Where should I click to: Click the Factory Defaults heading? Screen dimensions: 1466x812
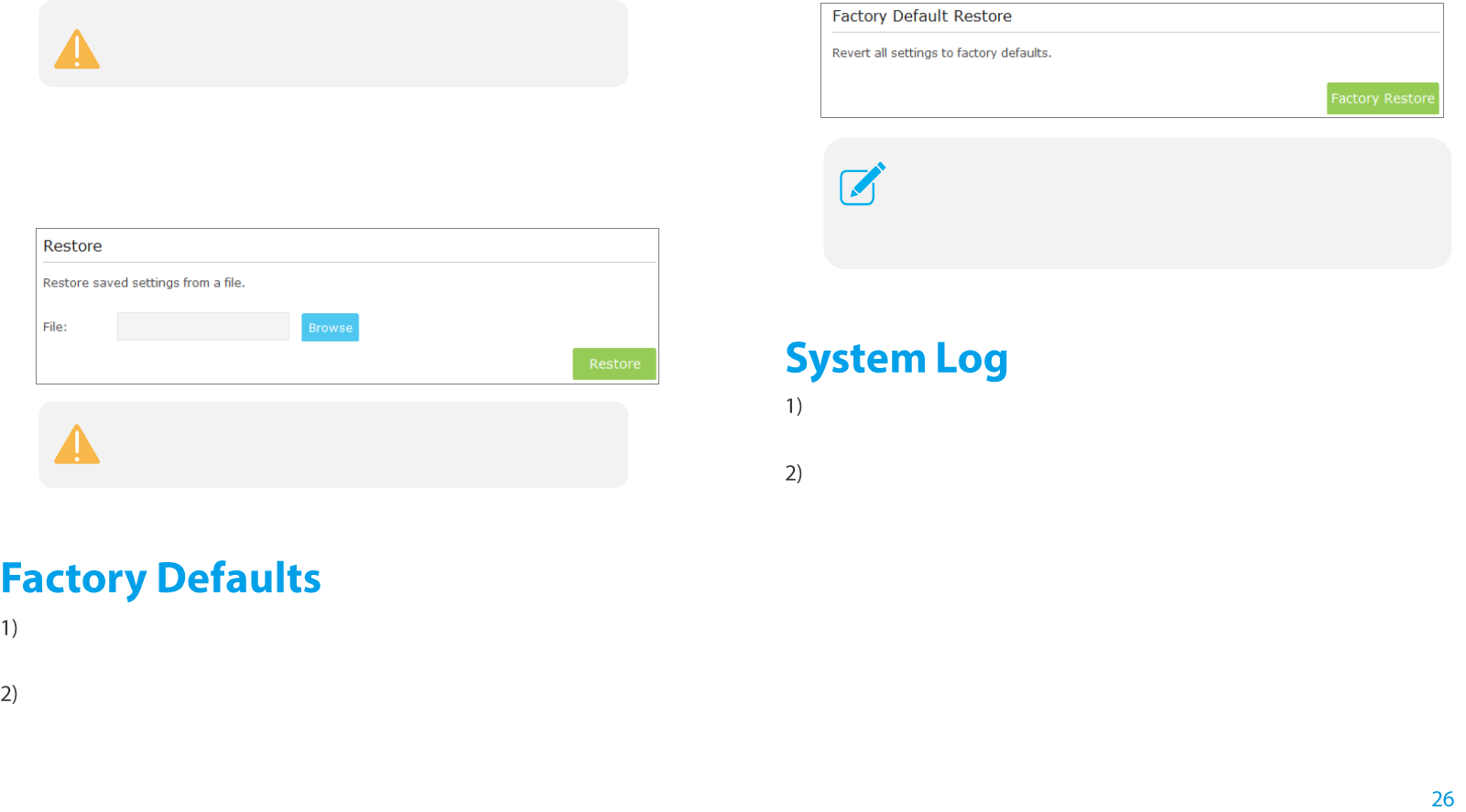pos(161,579)
